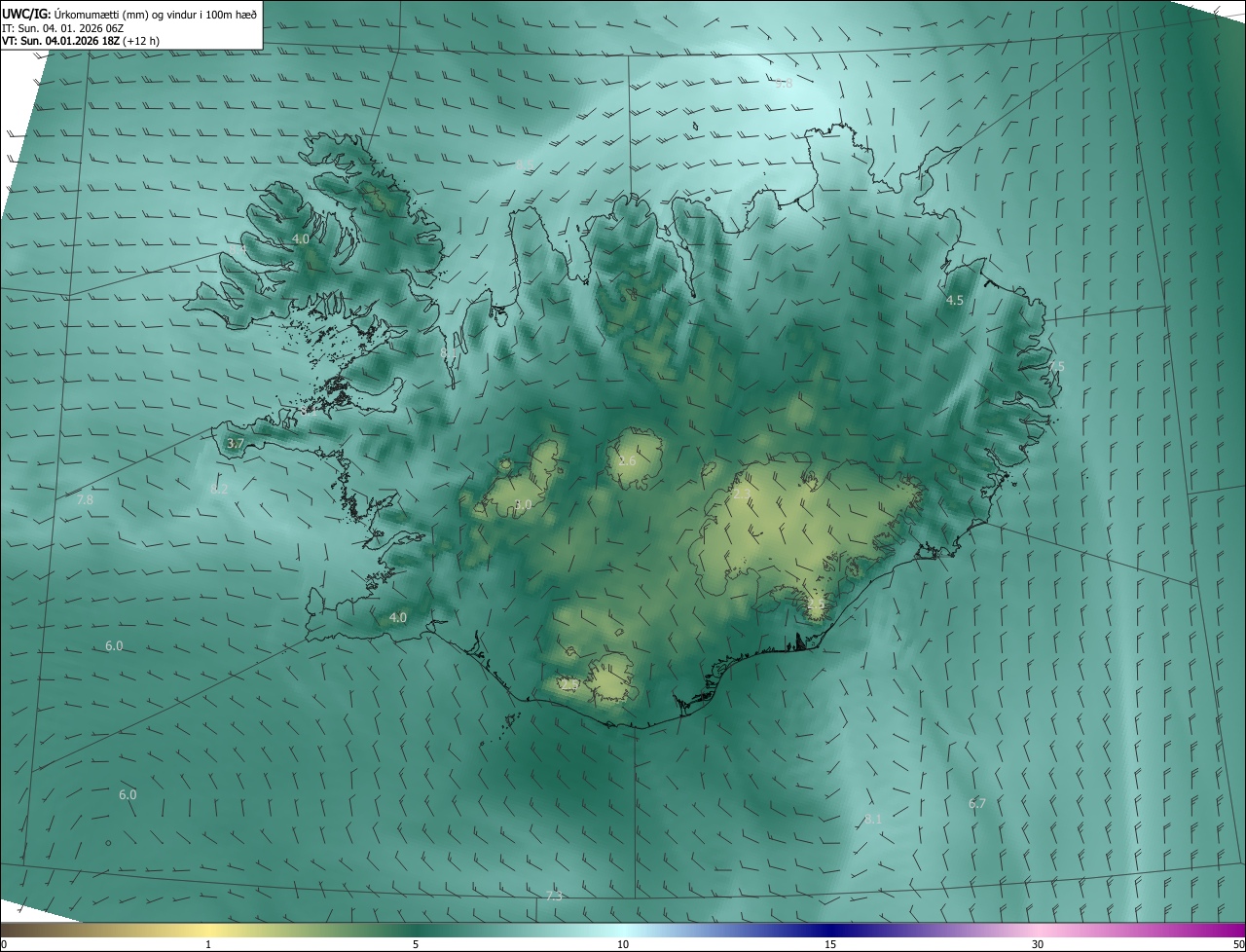Image resolution: width=1246 pixels, height=952 pixels.
Task: Select the 5 tick on the color scale
Action: [x=416, y=944]
